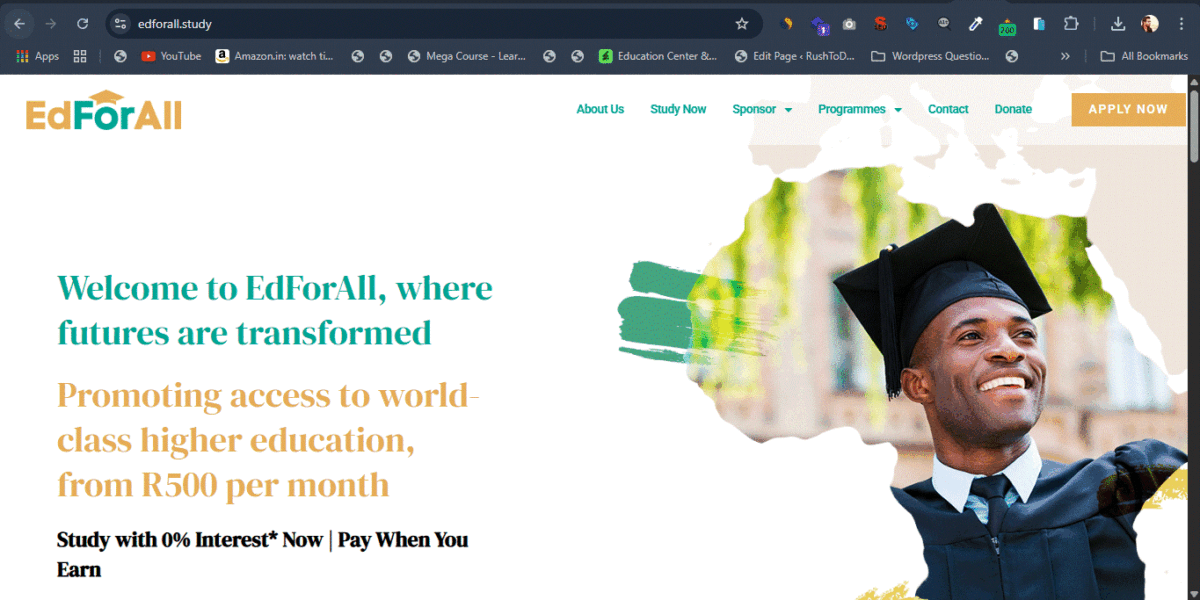Open the Apps grid shortcut

click(38, 56)
